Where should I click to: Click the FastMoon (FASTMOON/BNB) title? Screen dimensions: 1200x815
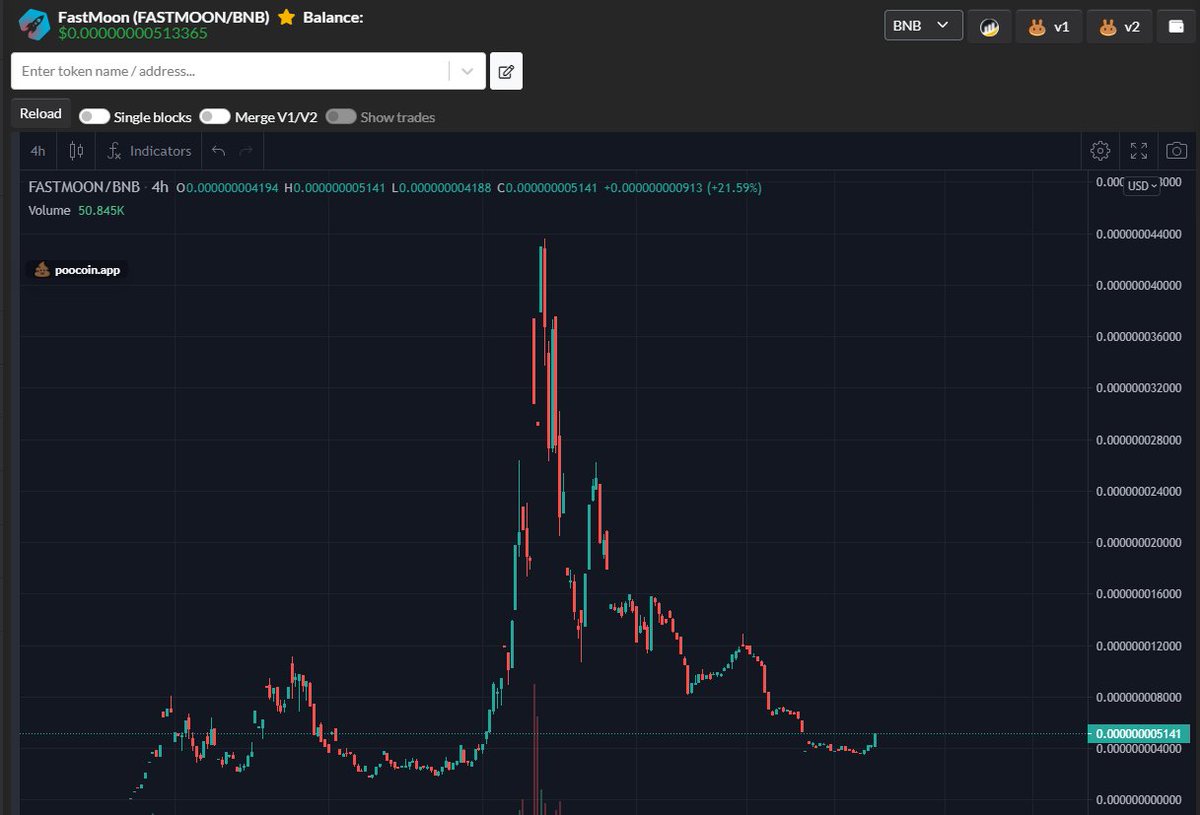pos(164,17)
